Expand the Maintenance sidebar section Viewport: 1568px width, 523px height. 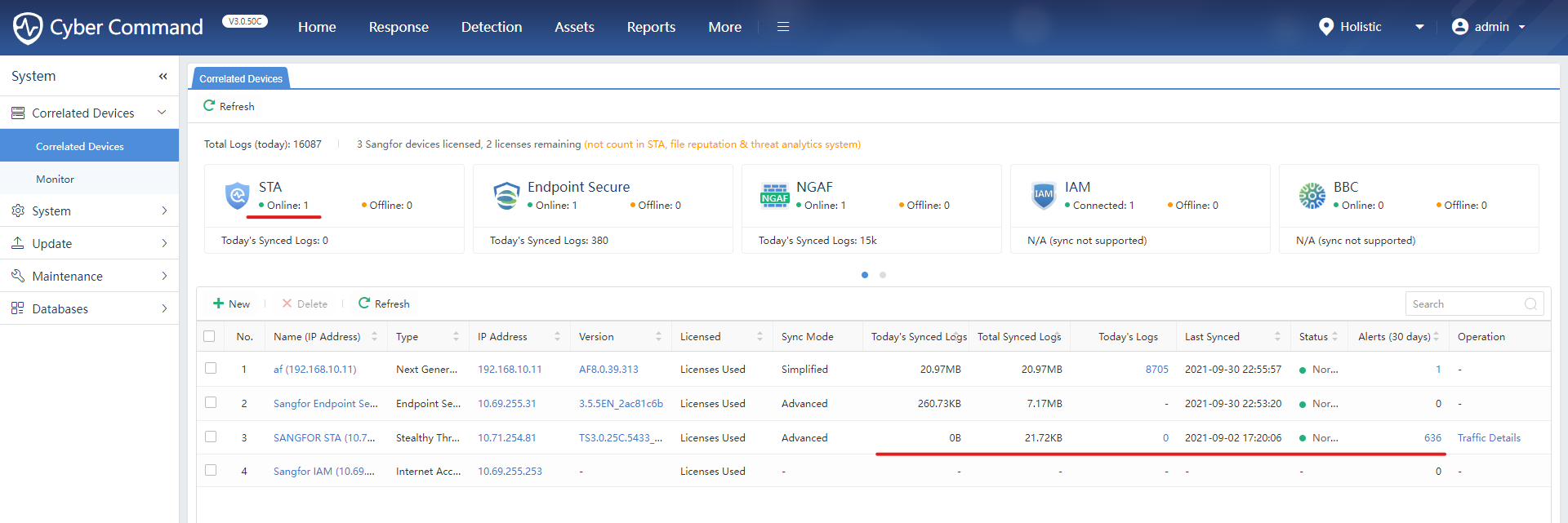[x=89, y=276]
